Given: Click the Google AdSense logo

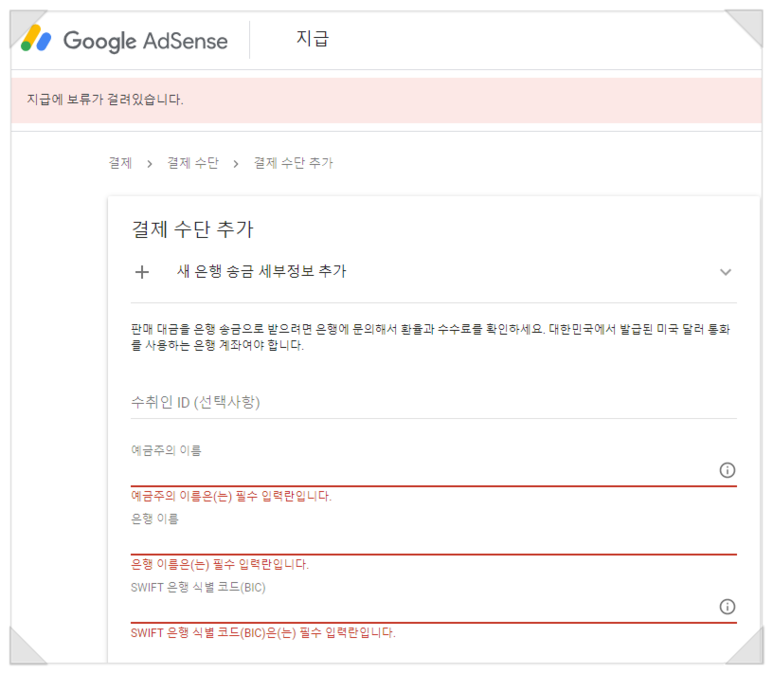Looking at the screenshot, I should pos(124,39).
